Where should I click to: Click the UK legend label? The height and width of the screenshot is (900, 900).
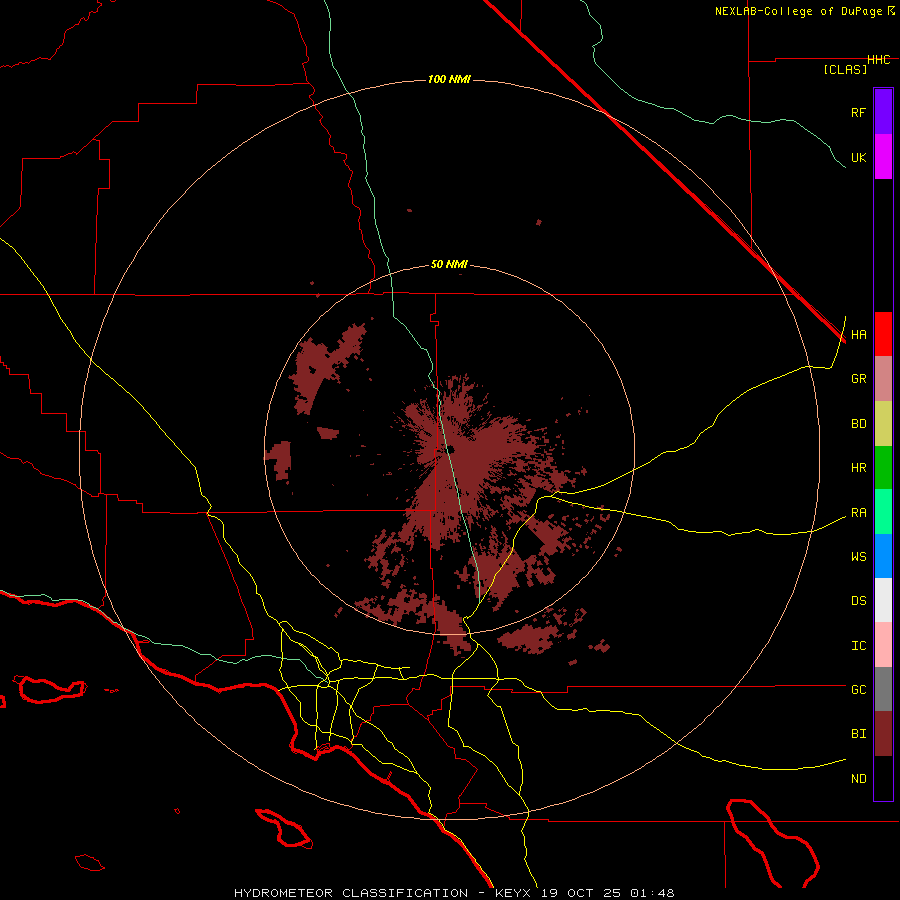858,157
